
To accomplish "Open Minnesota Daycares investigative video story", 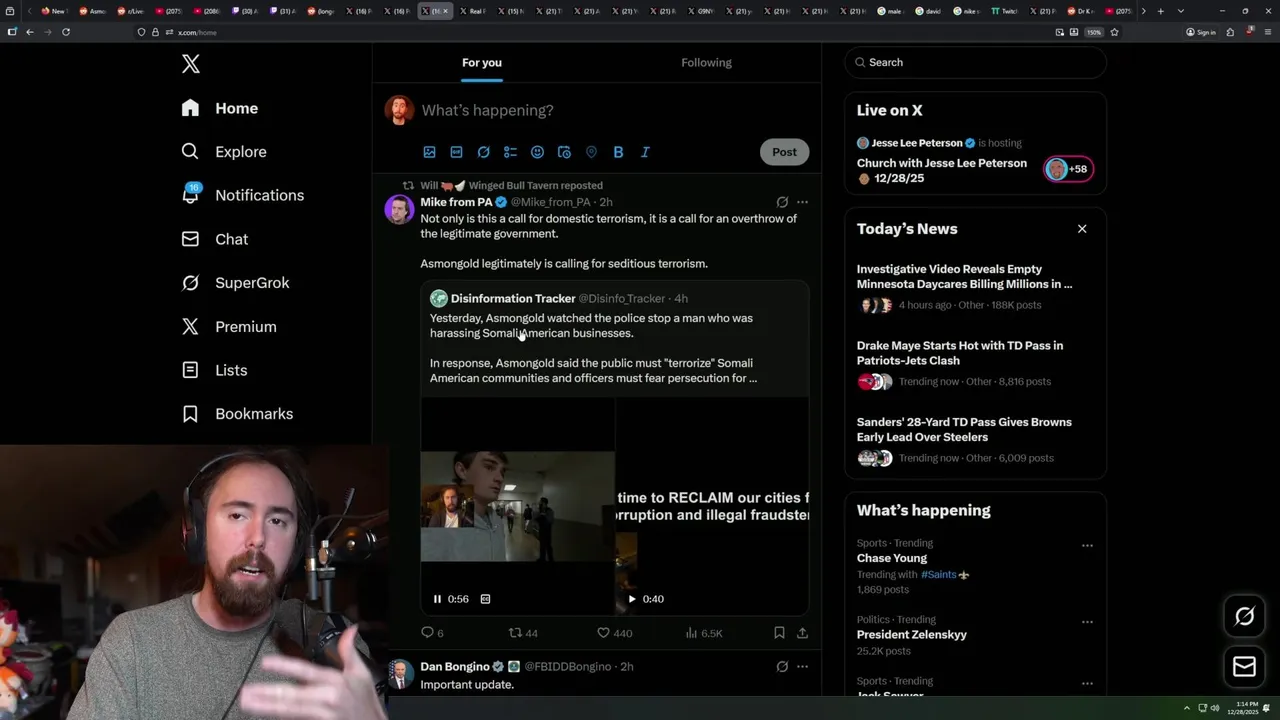I will click(965, 276).
